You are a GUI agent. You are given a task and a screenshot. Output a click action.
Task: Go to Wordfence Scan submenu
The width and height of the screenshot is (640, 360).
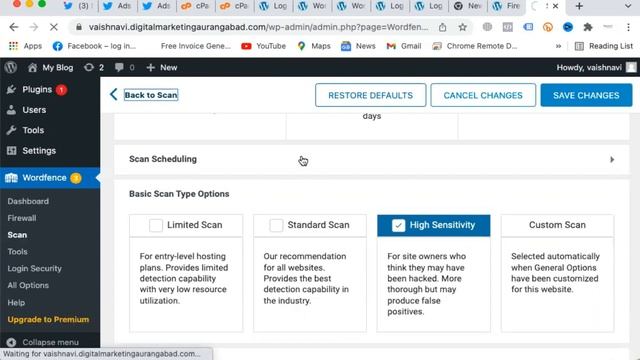click(x=17, y=235)
